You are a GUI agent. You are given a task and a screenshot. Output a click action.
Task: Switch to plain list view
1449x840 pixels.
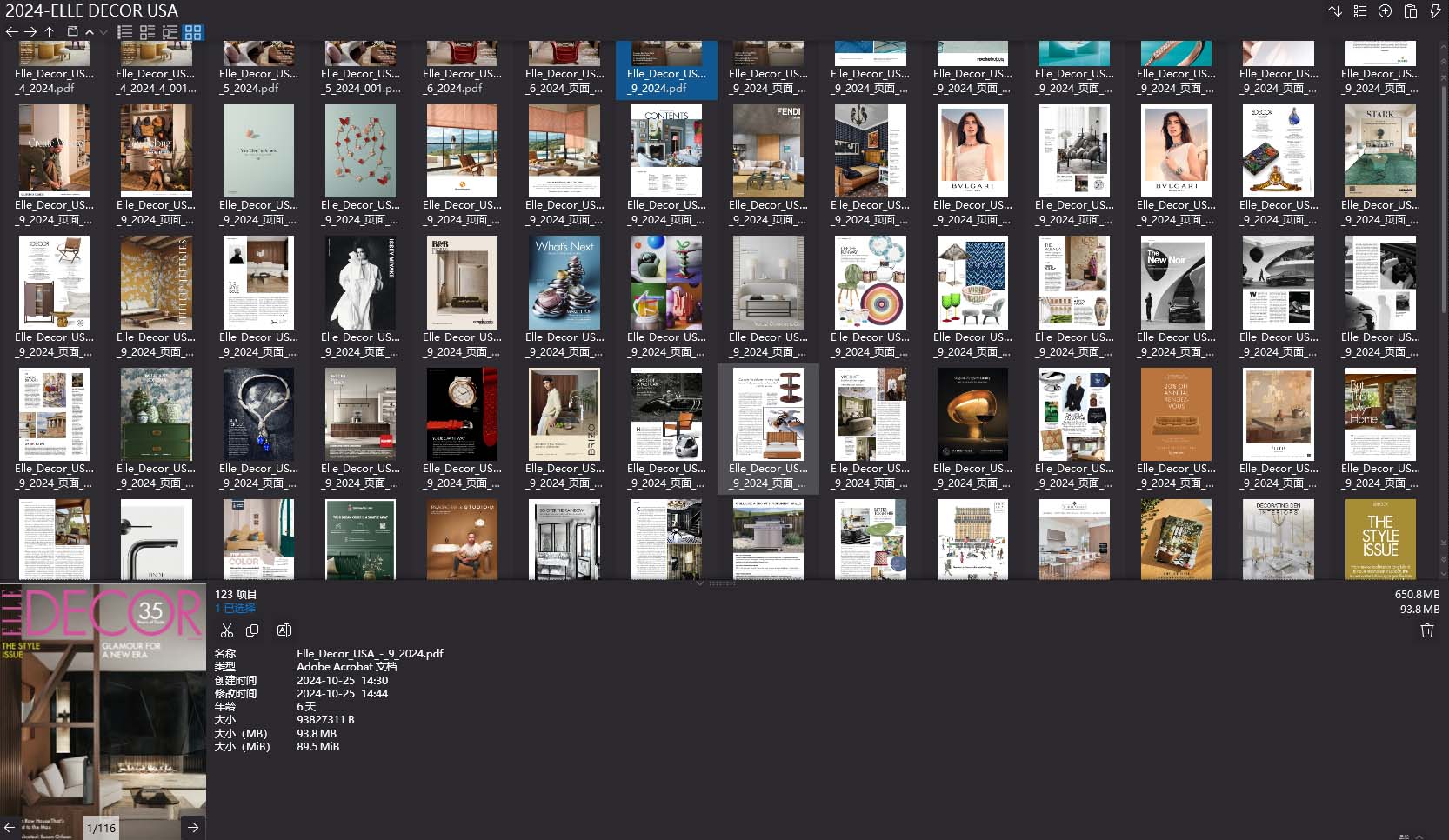(125, 32)
